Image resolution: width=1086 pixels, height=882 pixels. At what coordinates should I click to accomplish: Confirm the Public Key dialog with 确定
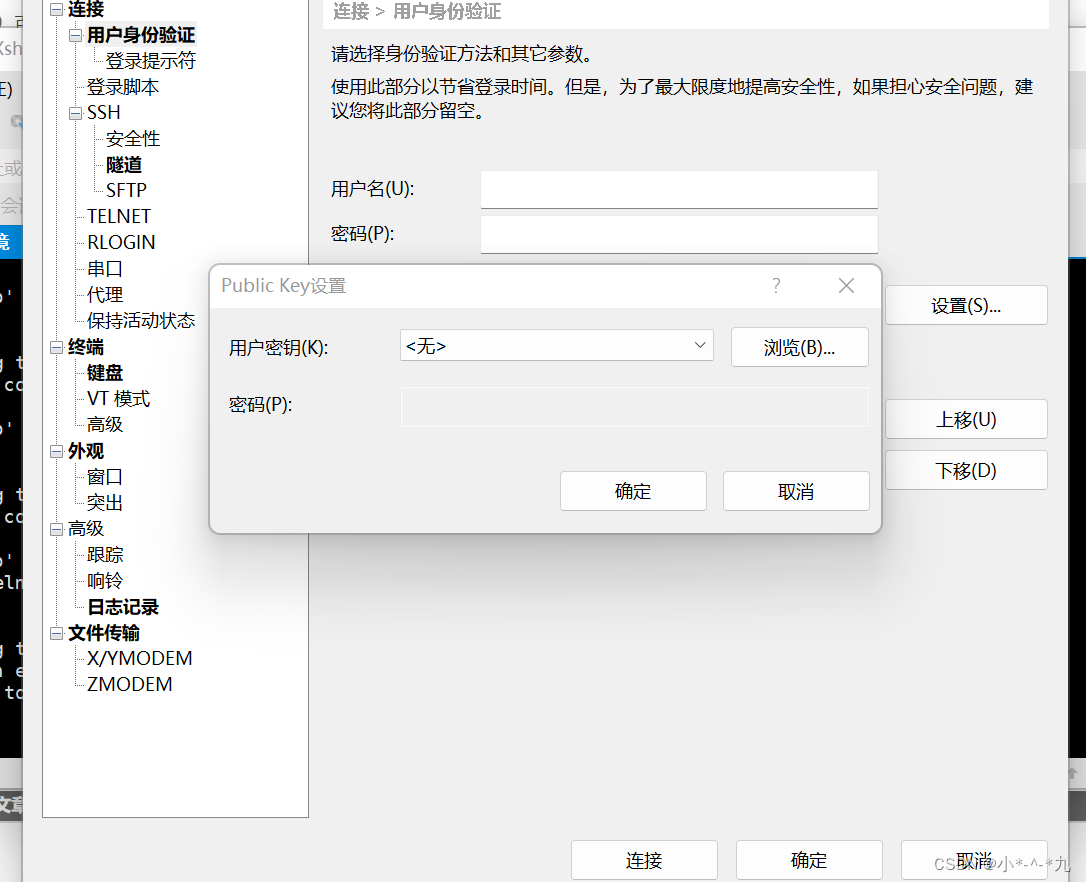click(x=632, y=490)
